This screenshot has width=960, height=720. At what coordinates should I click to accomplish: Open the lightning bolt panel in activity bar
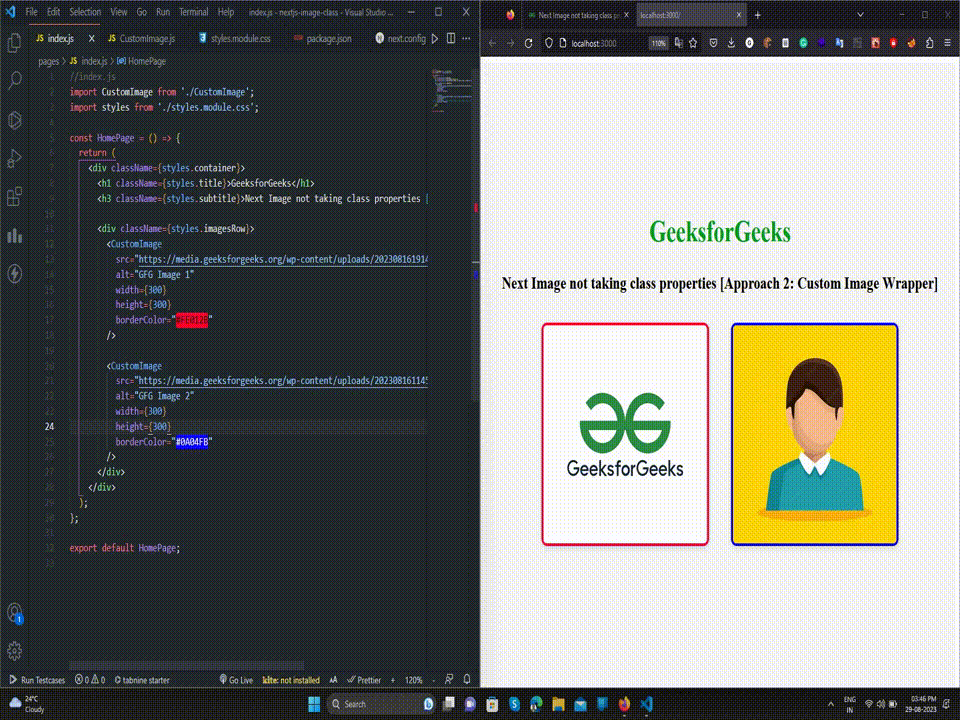tap(14, 273)
